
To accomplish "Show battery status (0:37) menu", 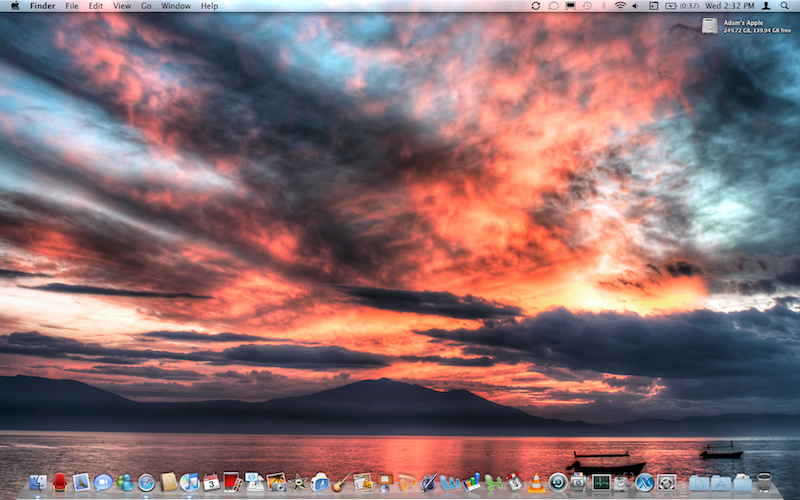I will 682,6.
